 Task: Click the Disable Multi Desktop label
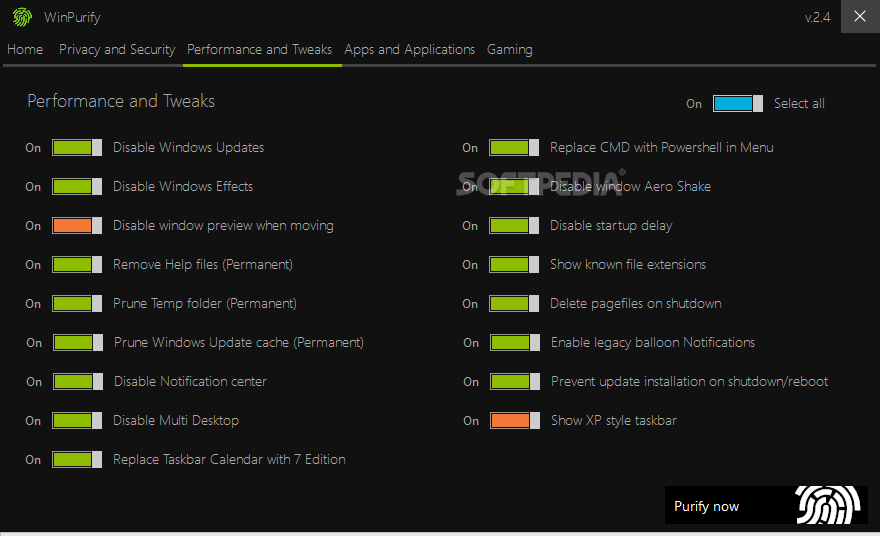tap(176, 420)
